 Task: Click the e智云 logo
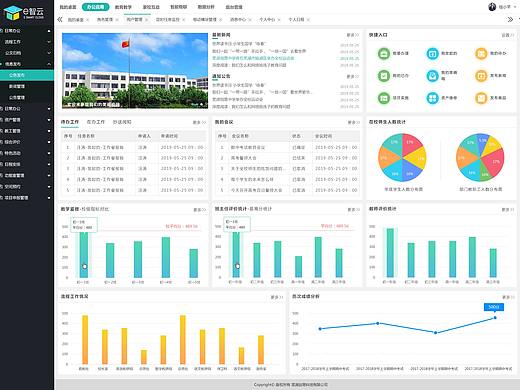point(24,12)
